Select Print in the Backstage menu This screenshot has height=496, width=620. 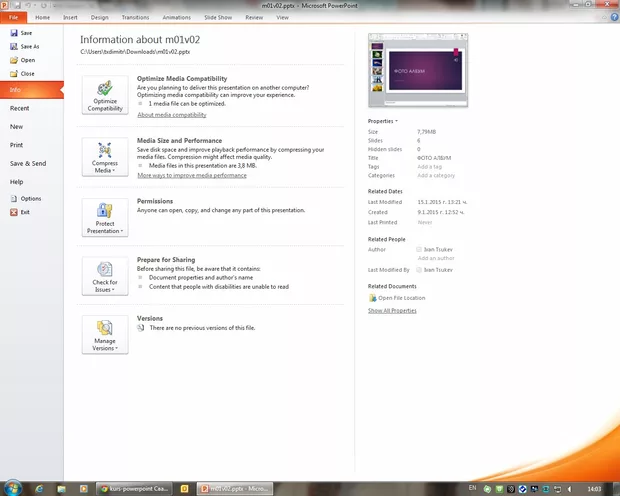17,145
